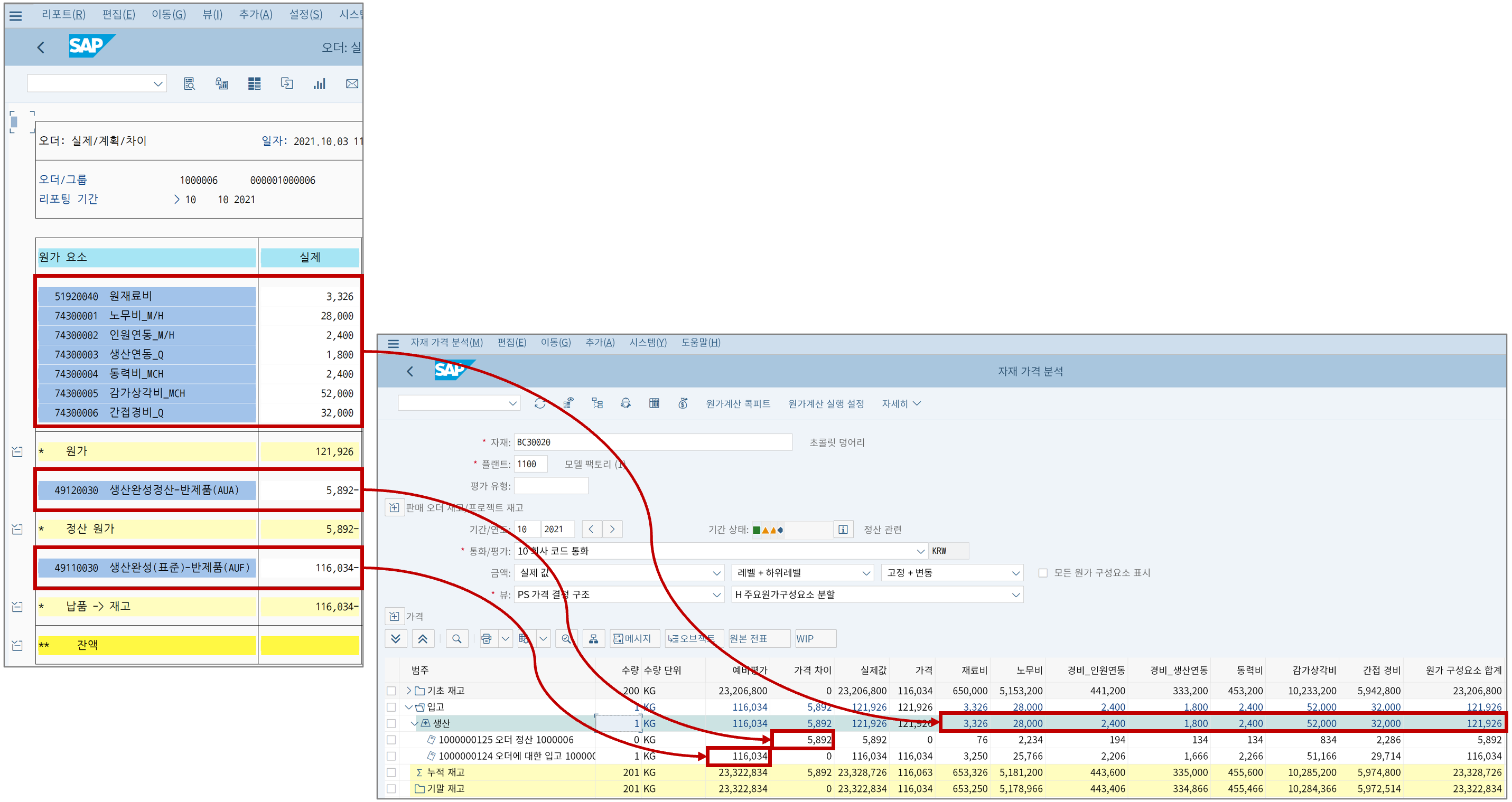Collapse the 판매 오더 재고/프로젝트 재고 section
Image resolution: width=1512 pixels, height=802 pixels.
coord(395,507)
